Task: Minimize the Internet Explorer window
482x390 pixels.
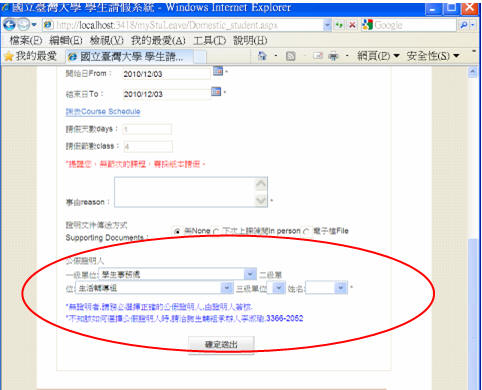Action: click(x=433, y=9)
